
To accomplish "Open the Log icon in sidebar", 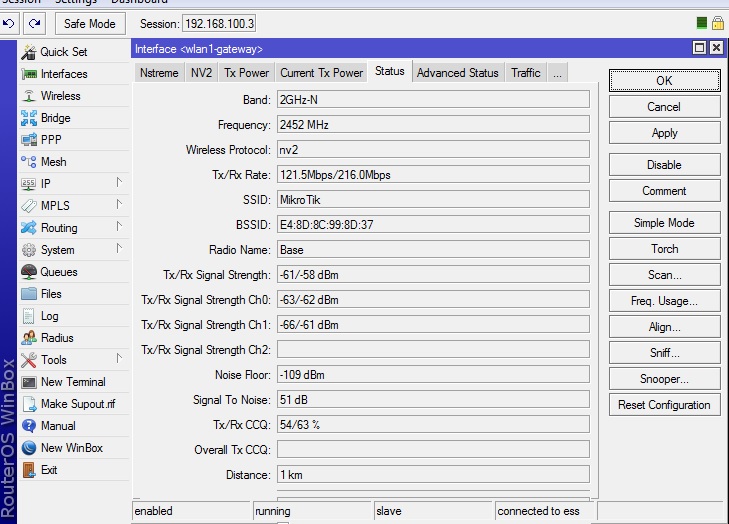I will click(x=28, y=316).
